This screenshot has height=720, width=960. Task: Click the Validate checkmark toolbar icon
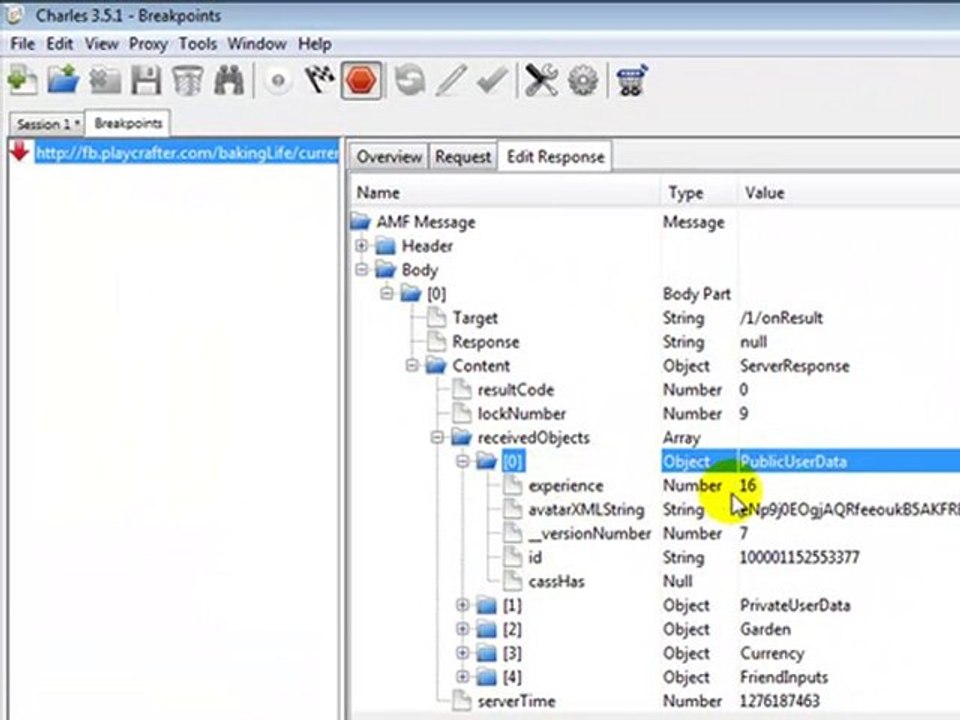click(x=493, y=80)
